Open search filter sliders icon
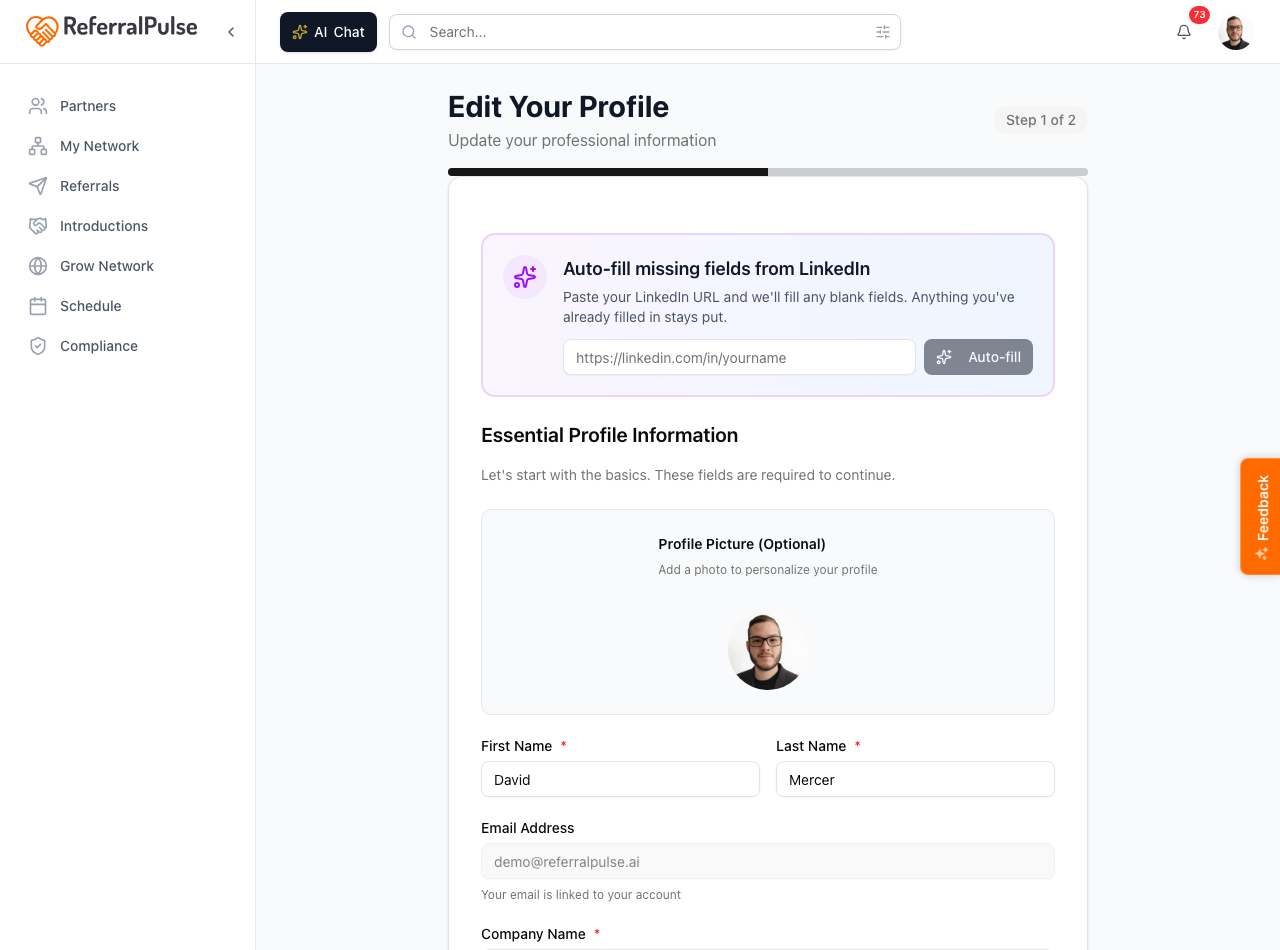The image size is (1280, 950). coord(883,32)
